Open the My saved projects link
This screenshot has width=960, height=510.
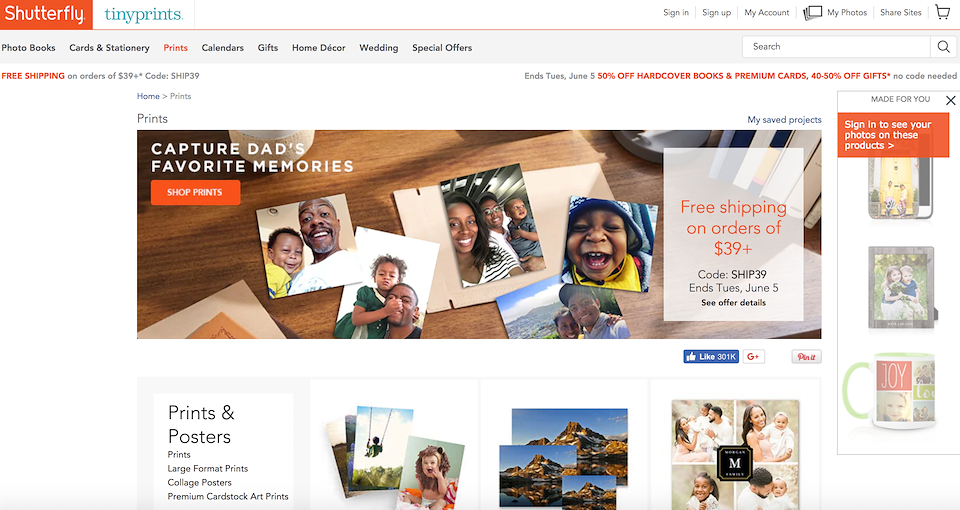pyautogui.click(x=784, y=119)
